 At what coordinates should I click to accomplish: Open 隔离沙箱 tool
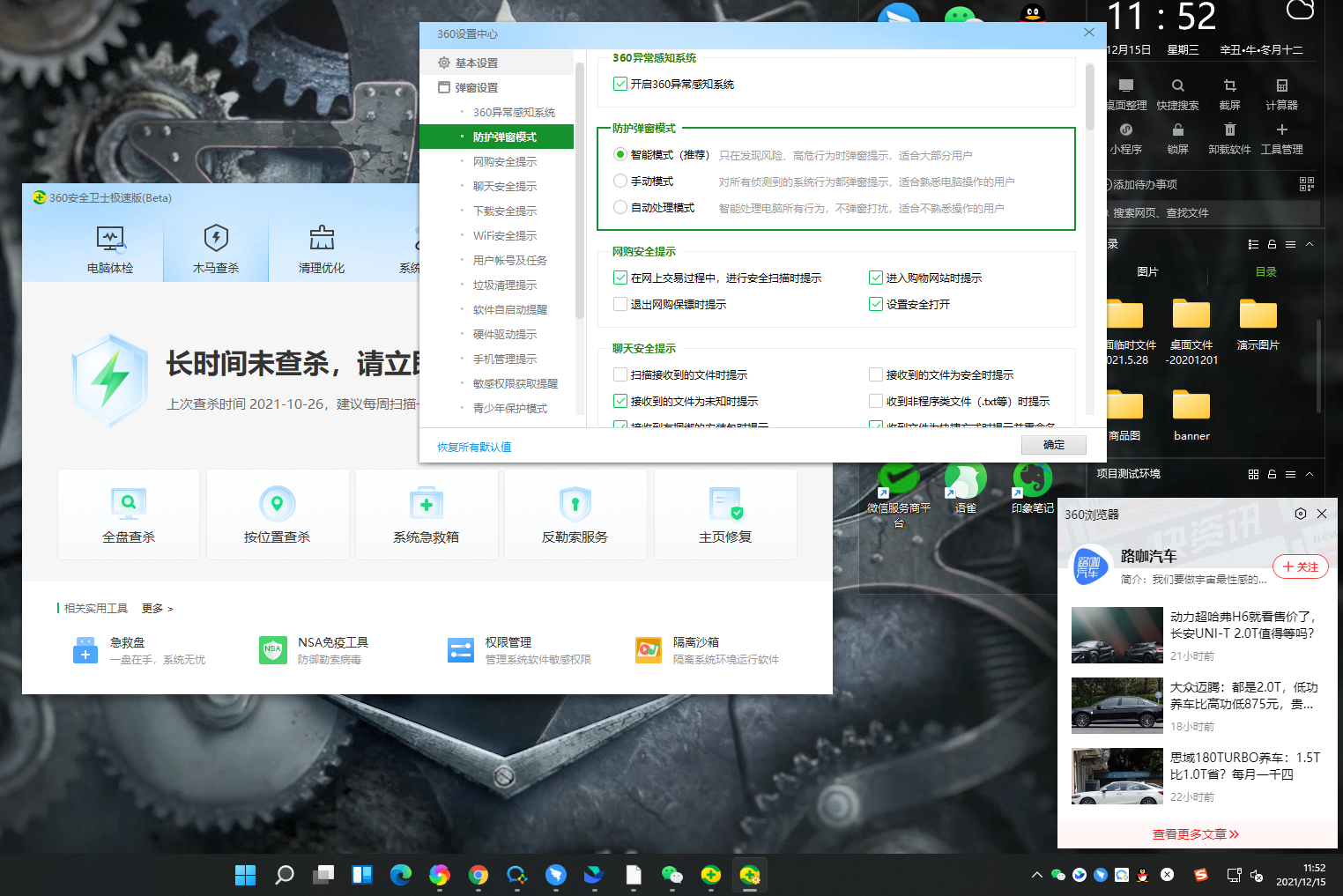pos(708,650)
